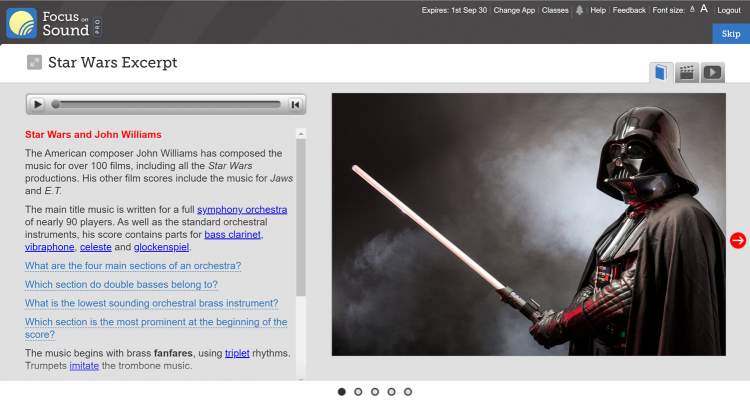Click the audio progress slider track
The height and width of the screenshot is (411, 750).
(x=166, y=104)
